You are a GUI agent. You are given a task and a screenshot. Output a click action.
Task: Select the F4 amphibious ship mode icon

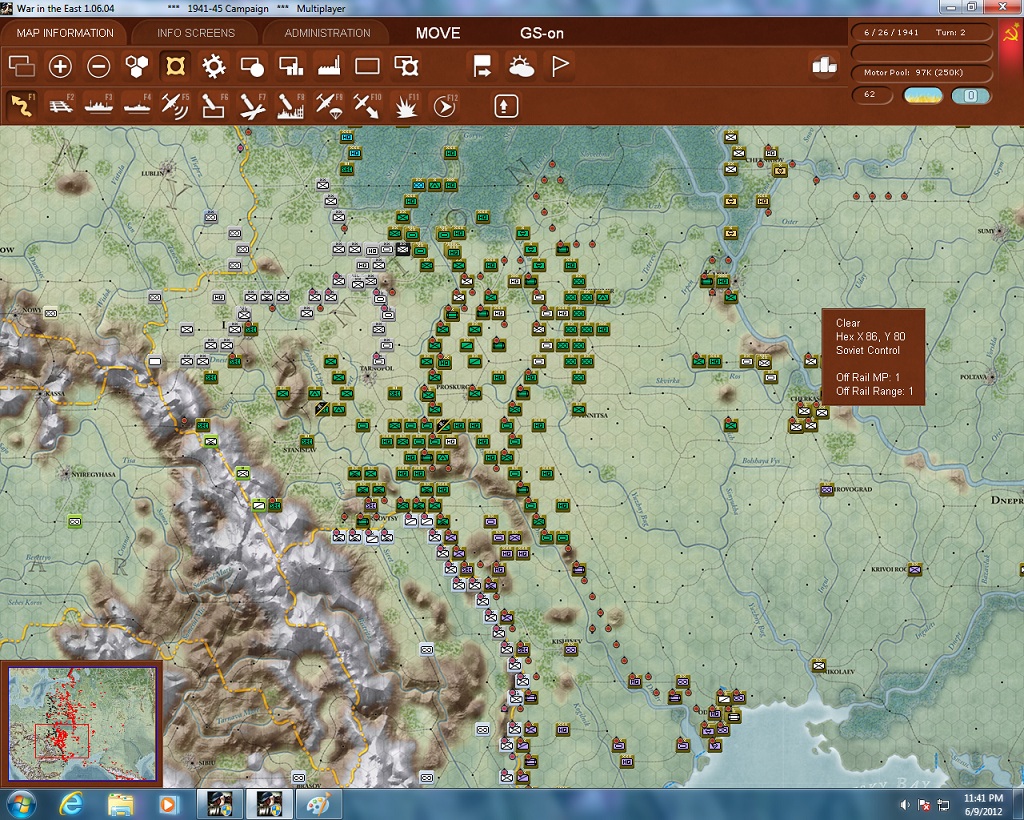(137, 106)
